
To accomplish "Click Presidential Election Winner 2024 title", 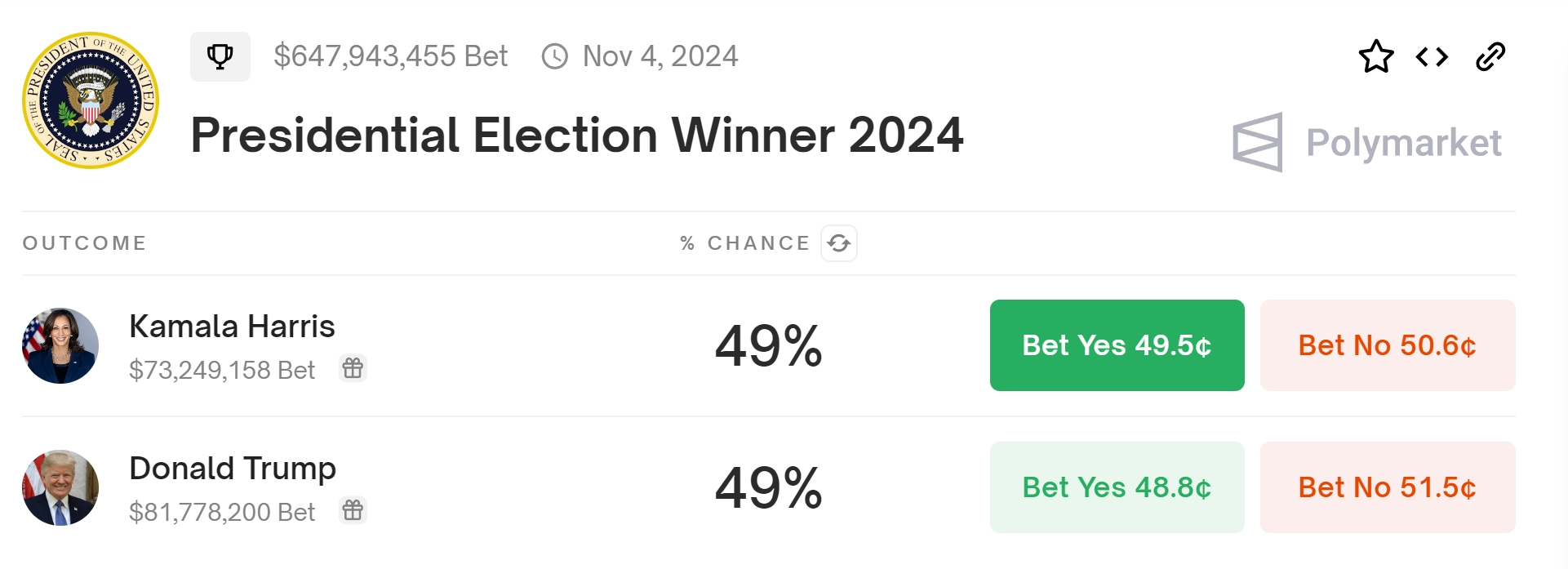I will point(577,135).
